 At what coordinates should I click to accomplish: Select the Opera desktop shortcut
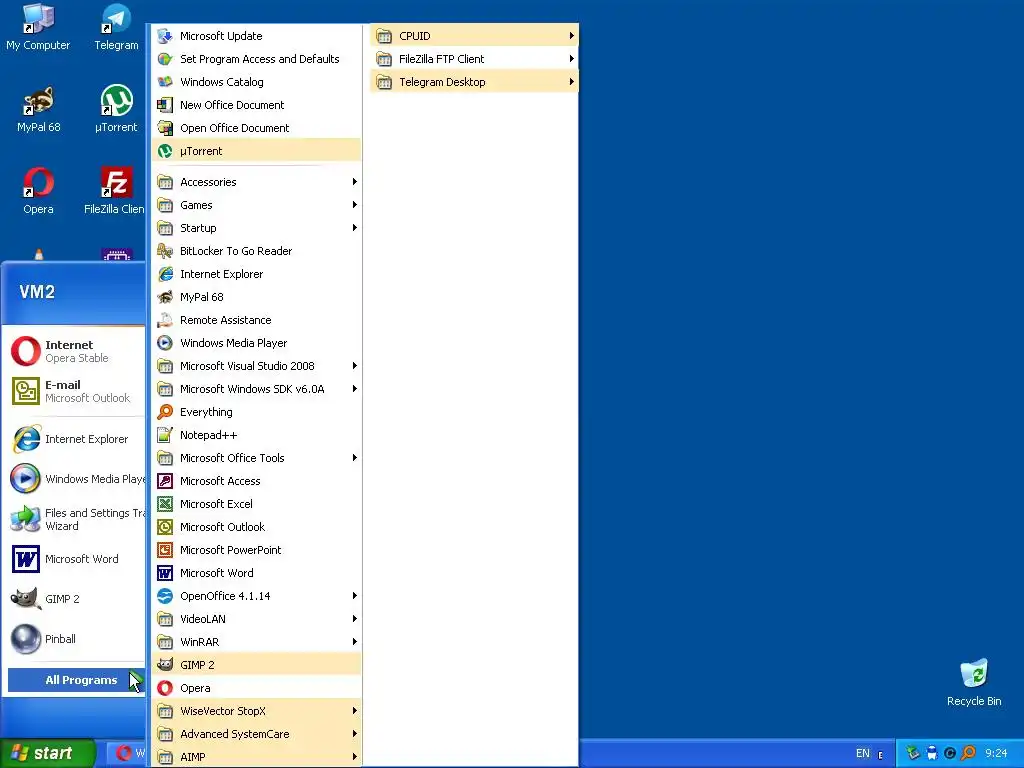(39, 191)
